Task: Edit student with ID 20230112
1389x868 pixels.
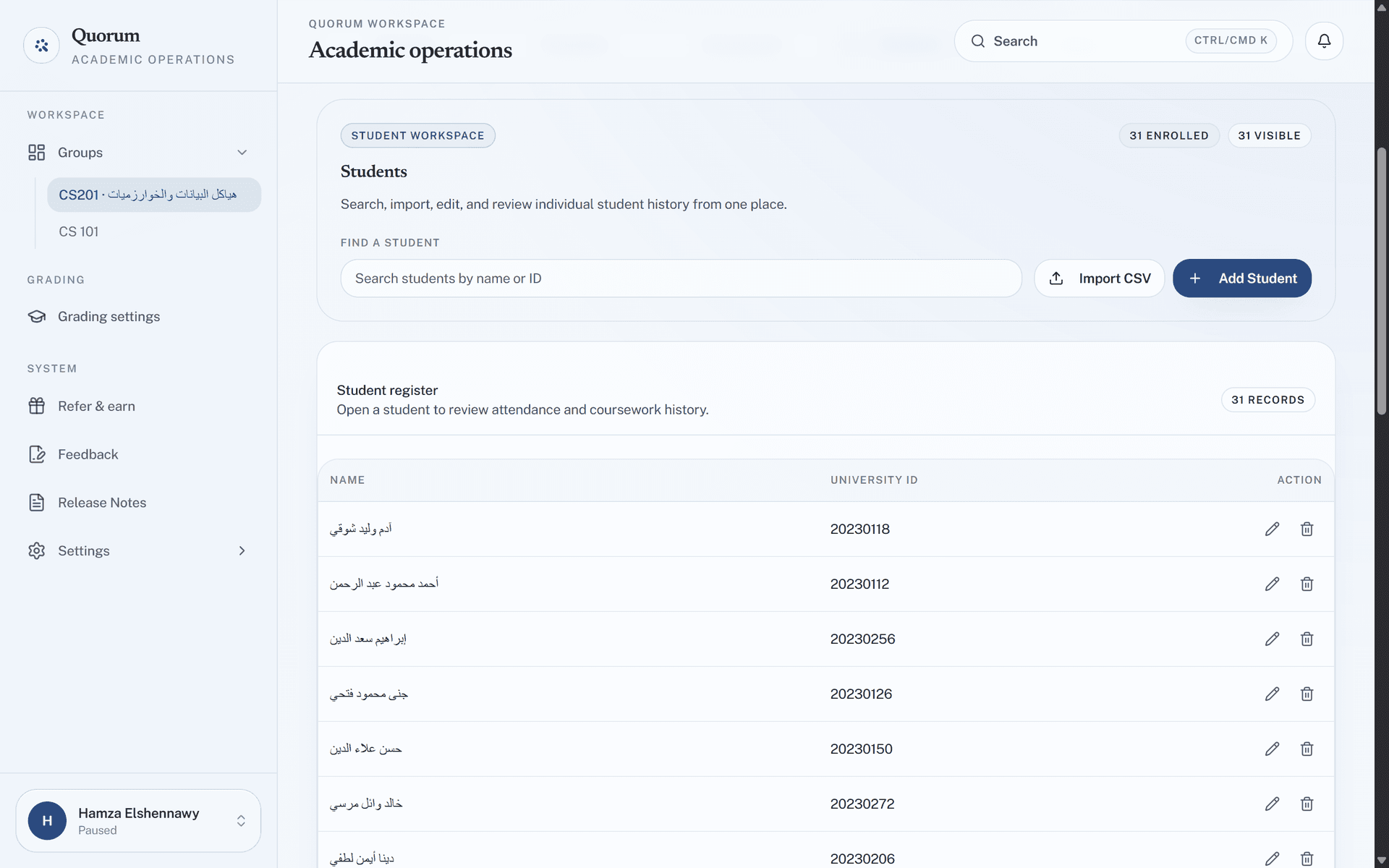Action: coord(1272,584)
